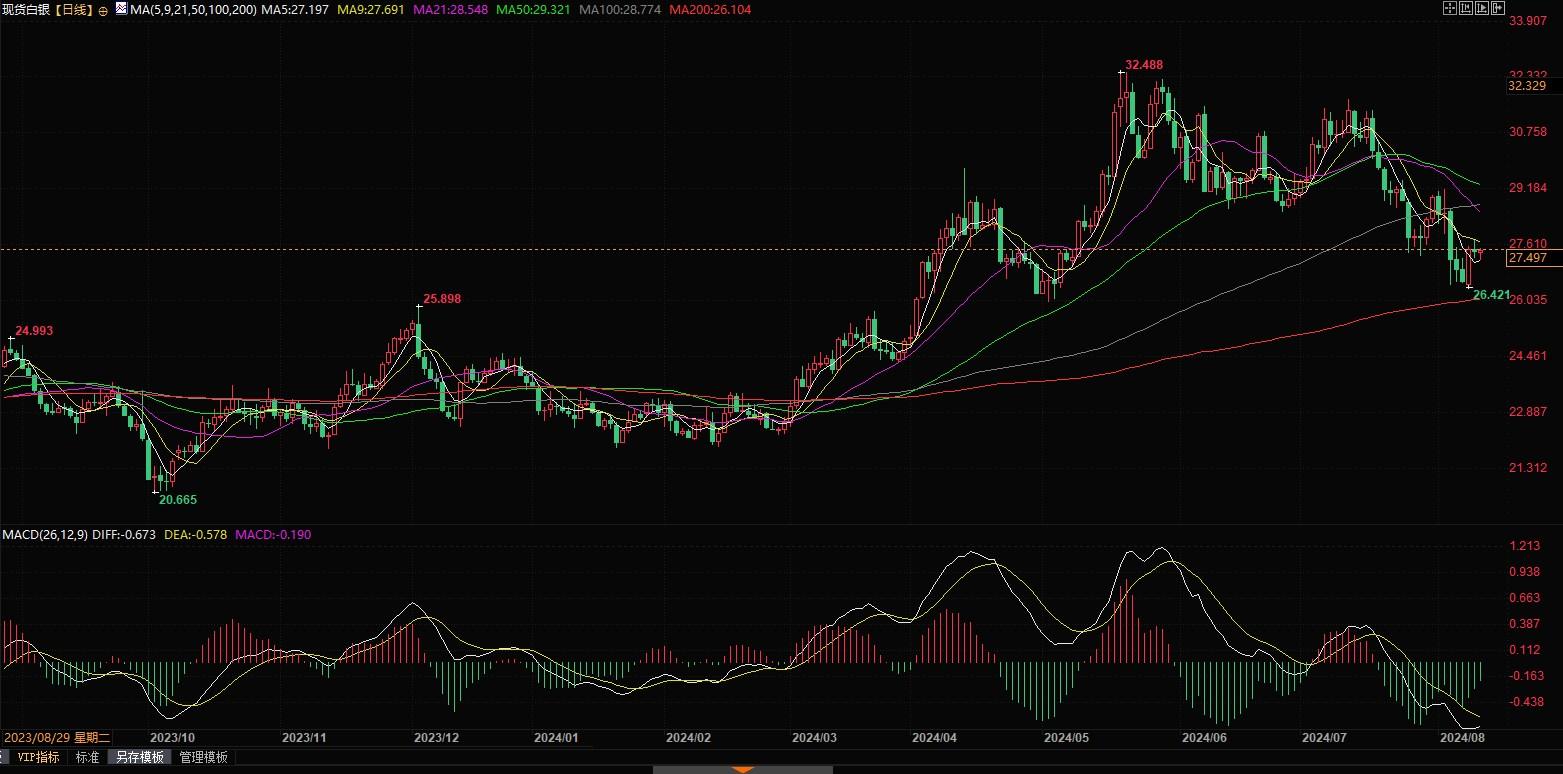Click the 0.938 MACD axis value
The height and width of the screenshot is (774, 1563).
pyautogui.click(x=1525, y=572)
